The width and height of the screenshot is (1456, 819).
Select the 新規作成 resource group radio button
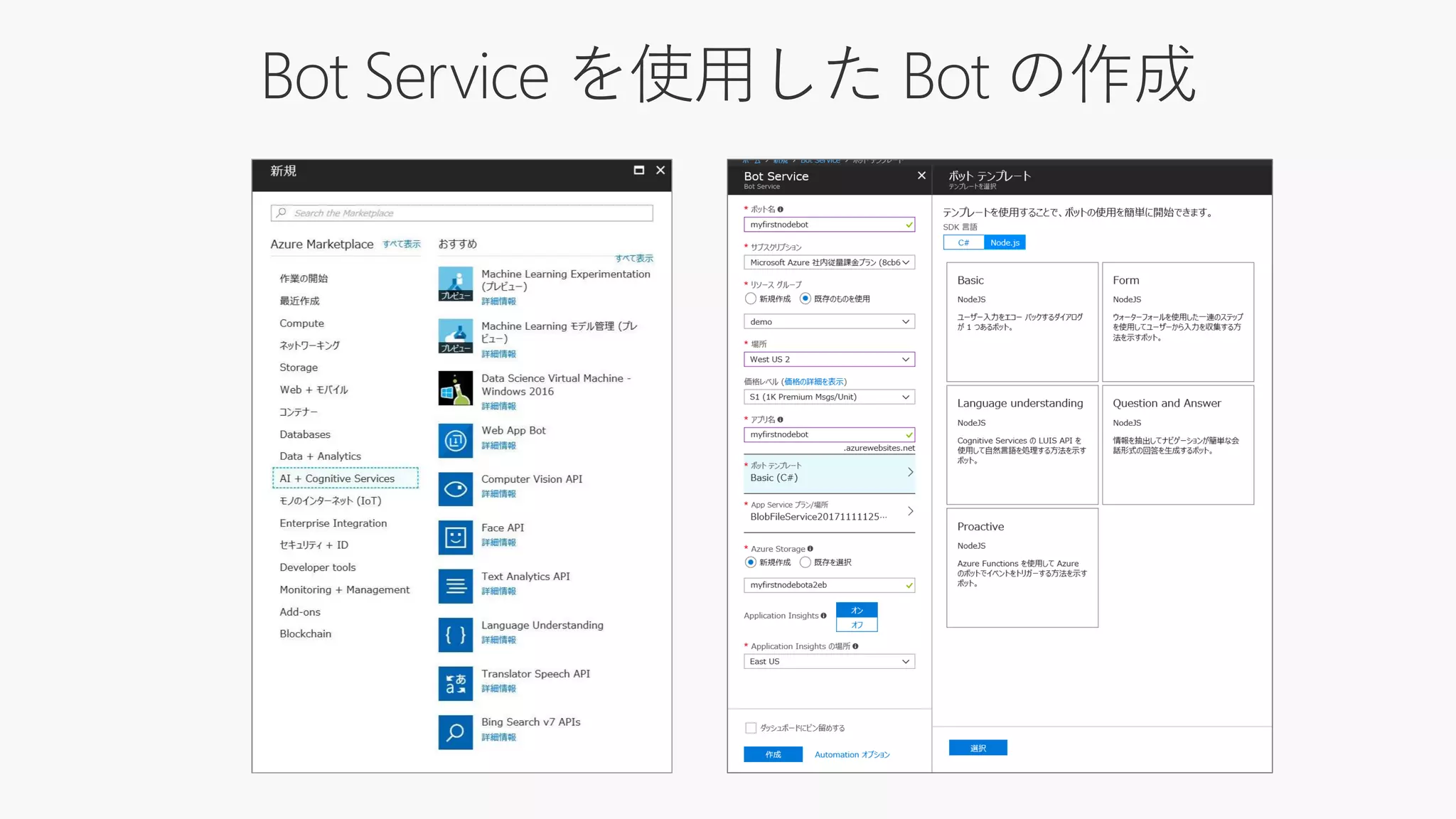751,299
